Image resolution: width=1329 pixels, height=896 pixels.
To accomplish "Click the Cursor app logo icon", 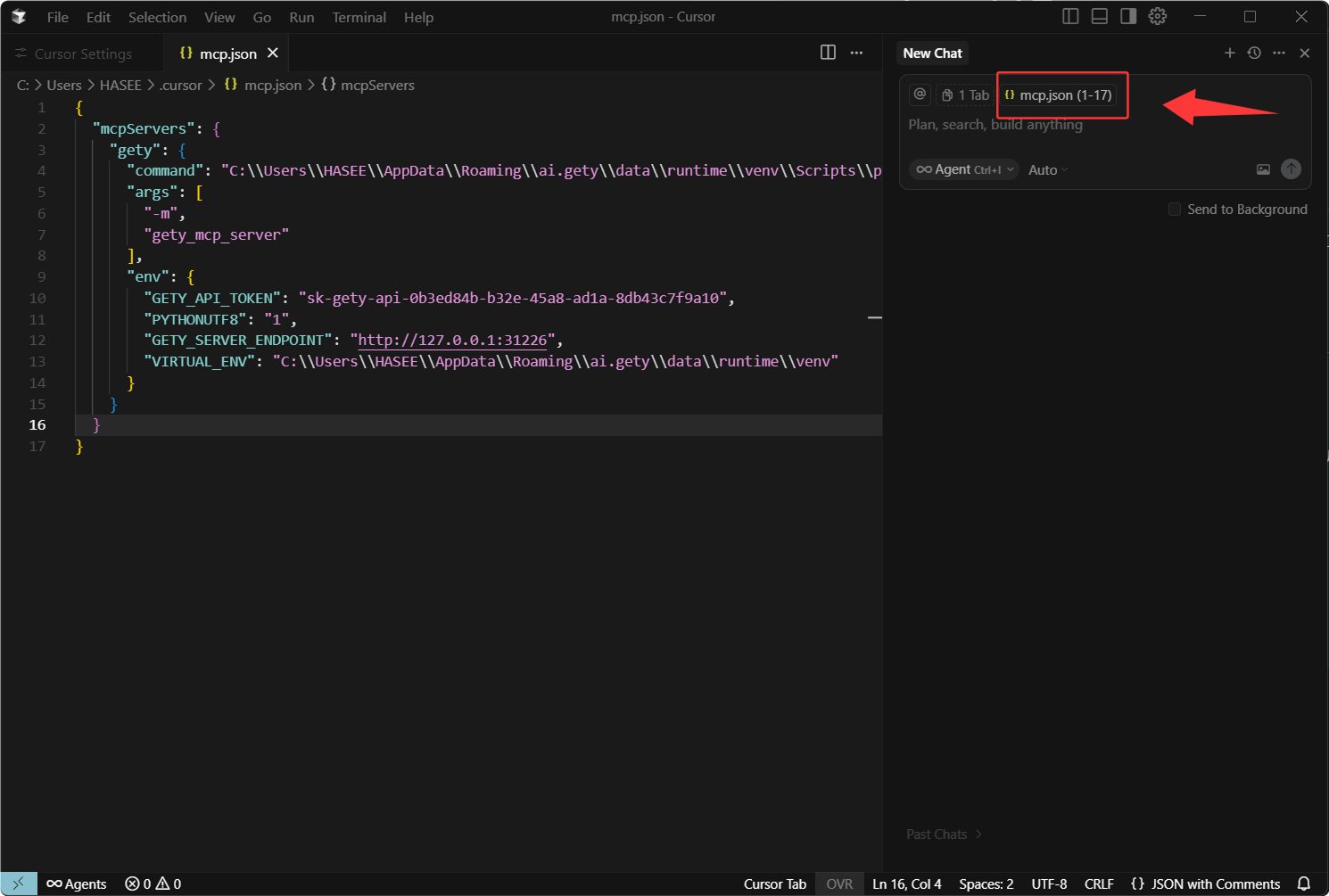I will [19, 17].
